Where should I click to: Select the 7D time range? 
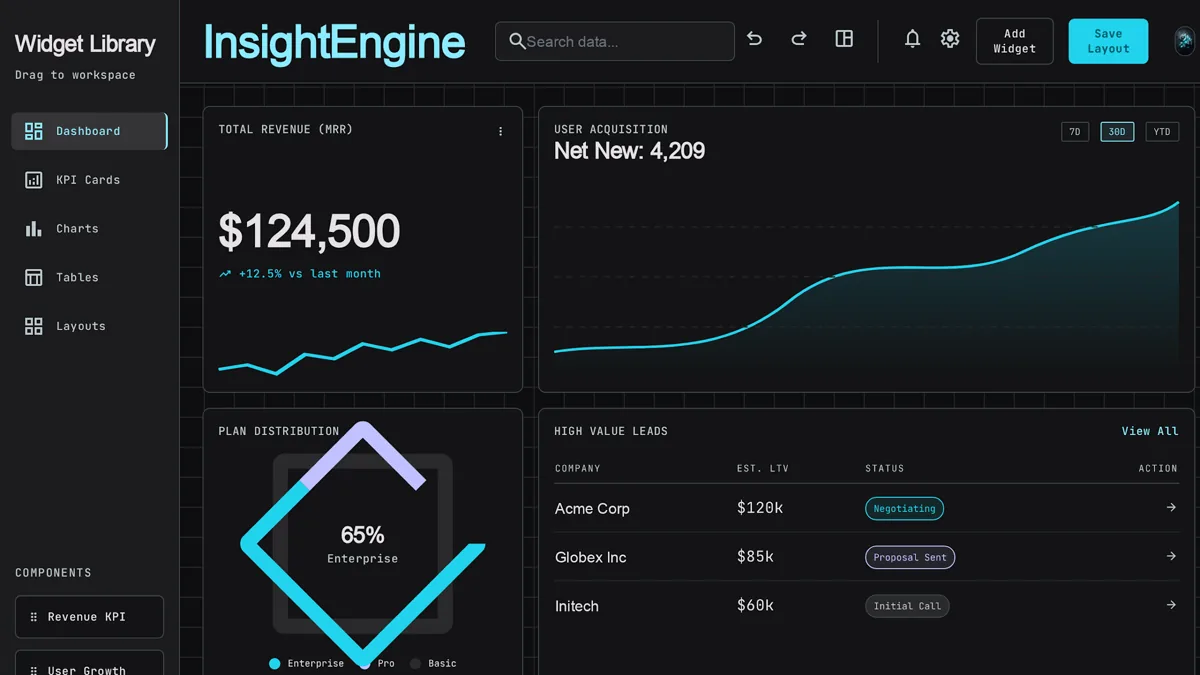coord(1075,132)
